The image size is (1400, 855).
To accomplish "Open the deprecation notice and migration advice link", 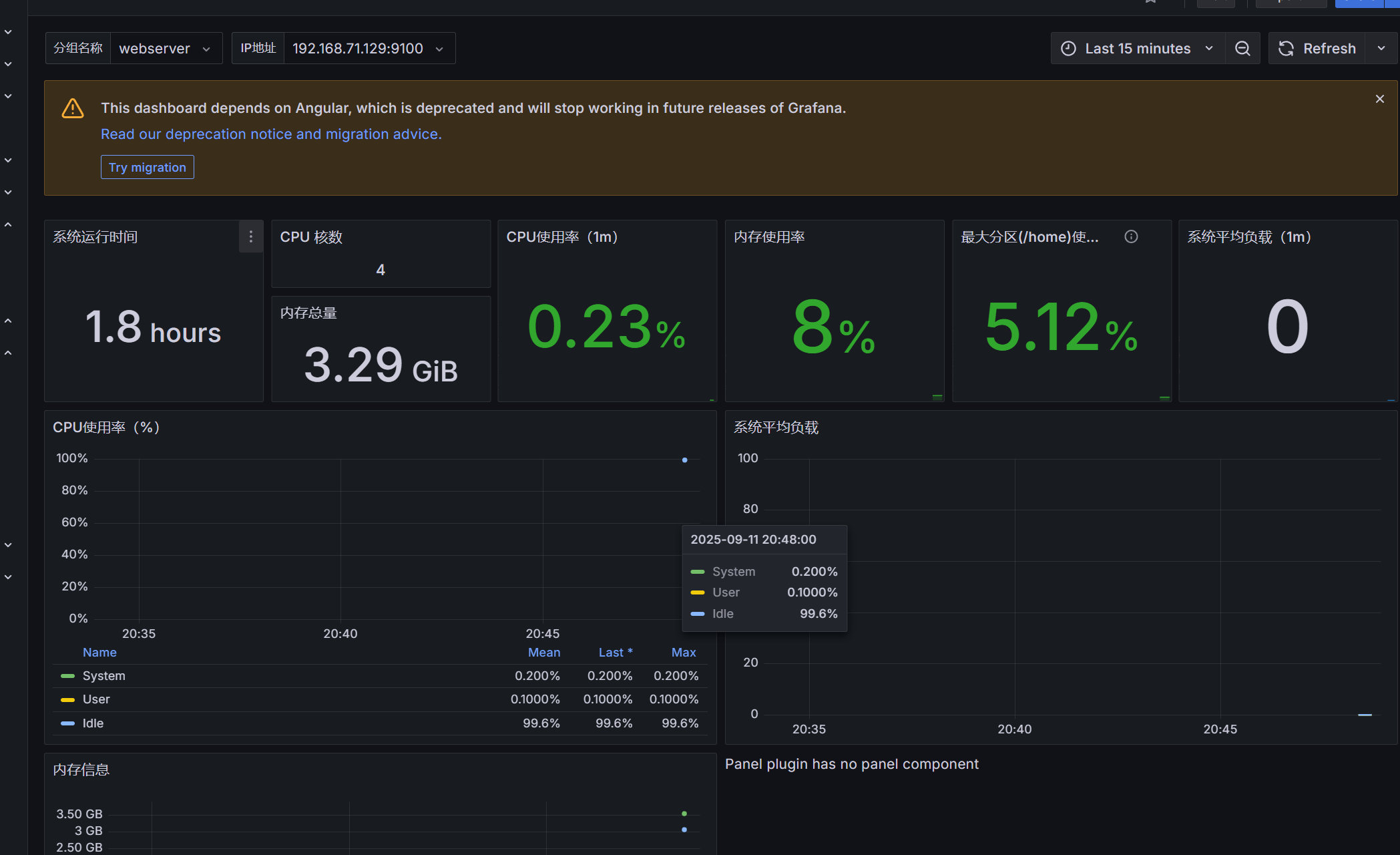I will pyautogui.click(x=271, y=134).
